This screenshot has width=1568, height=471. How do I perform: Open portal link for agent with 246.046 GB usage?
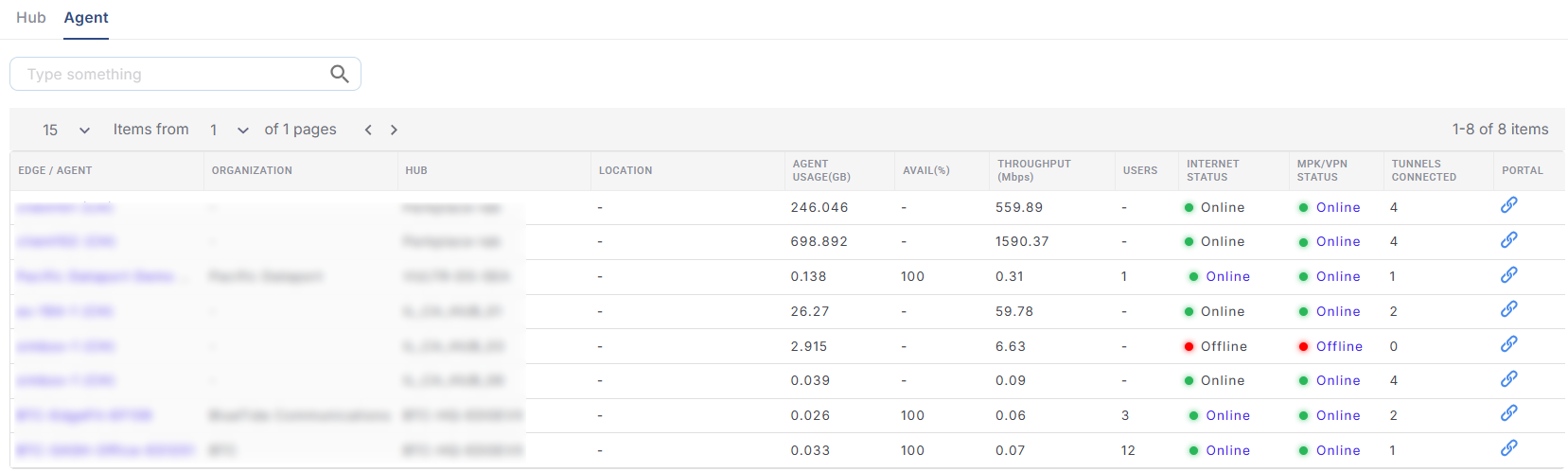(x=1508, y=205)
